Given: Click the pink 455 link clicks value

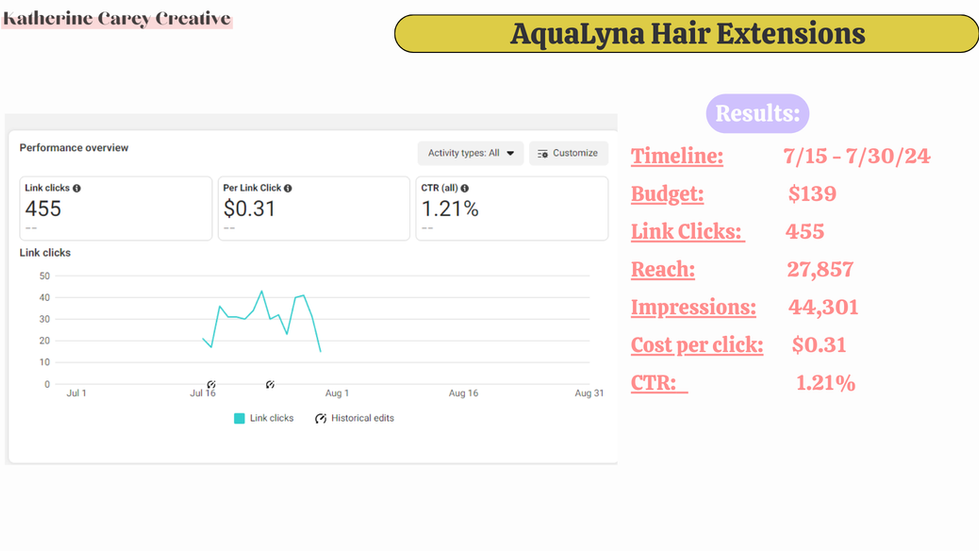Looking at the screenshot, I should 805,232.
